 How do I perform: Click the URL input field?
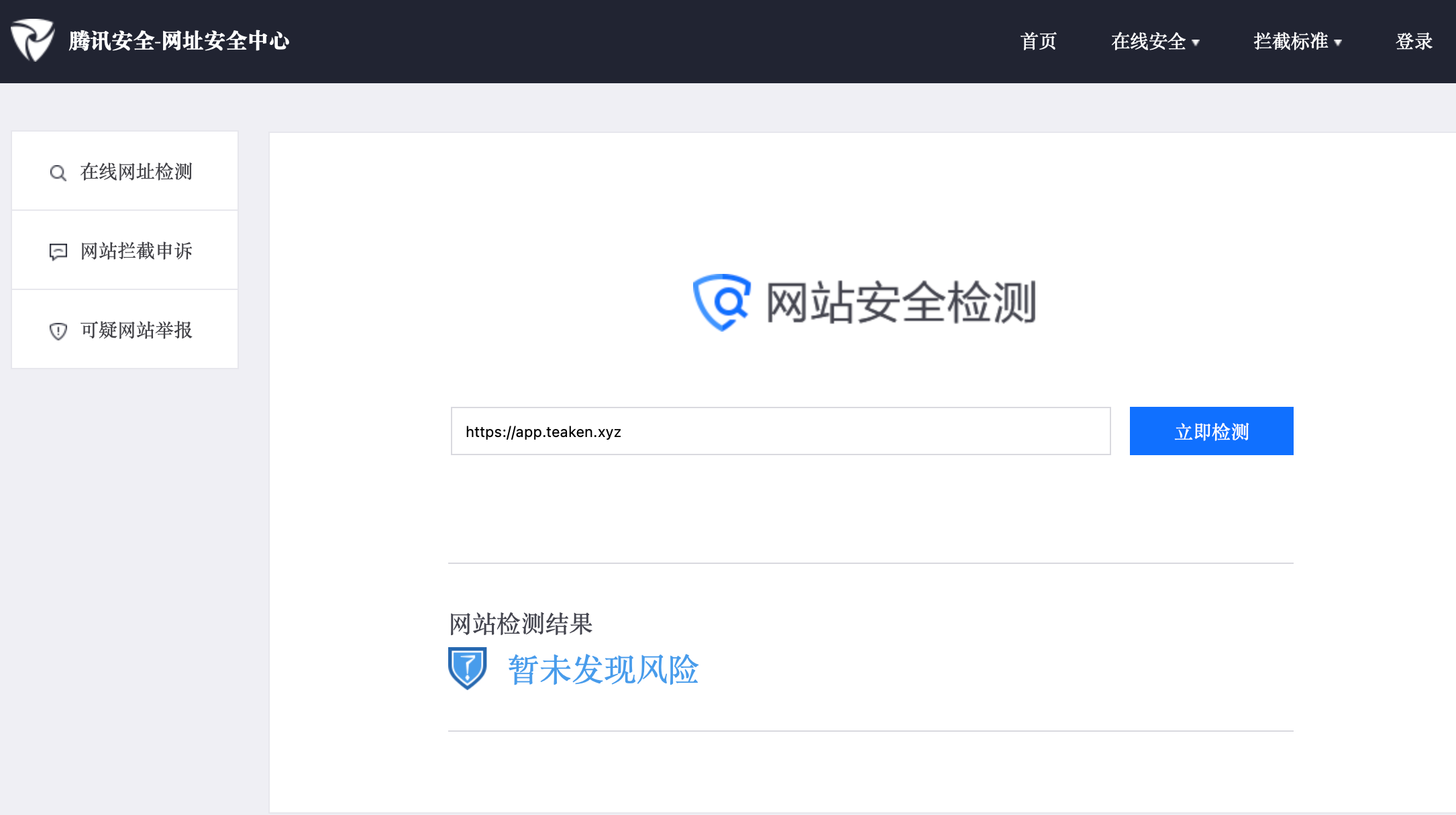(x=780, y=431)
